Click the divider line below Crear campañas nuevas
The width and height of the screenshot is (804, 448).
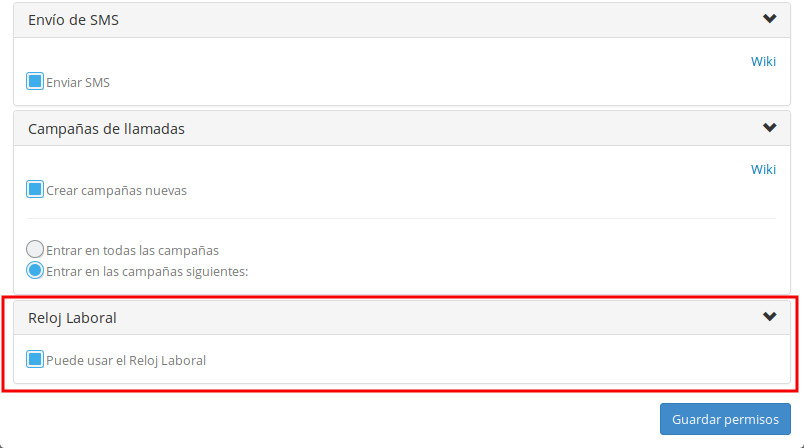[402, 218]
